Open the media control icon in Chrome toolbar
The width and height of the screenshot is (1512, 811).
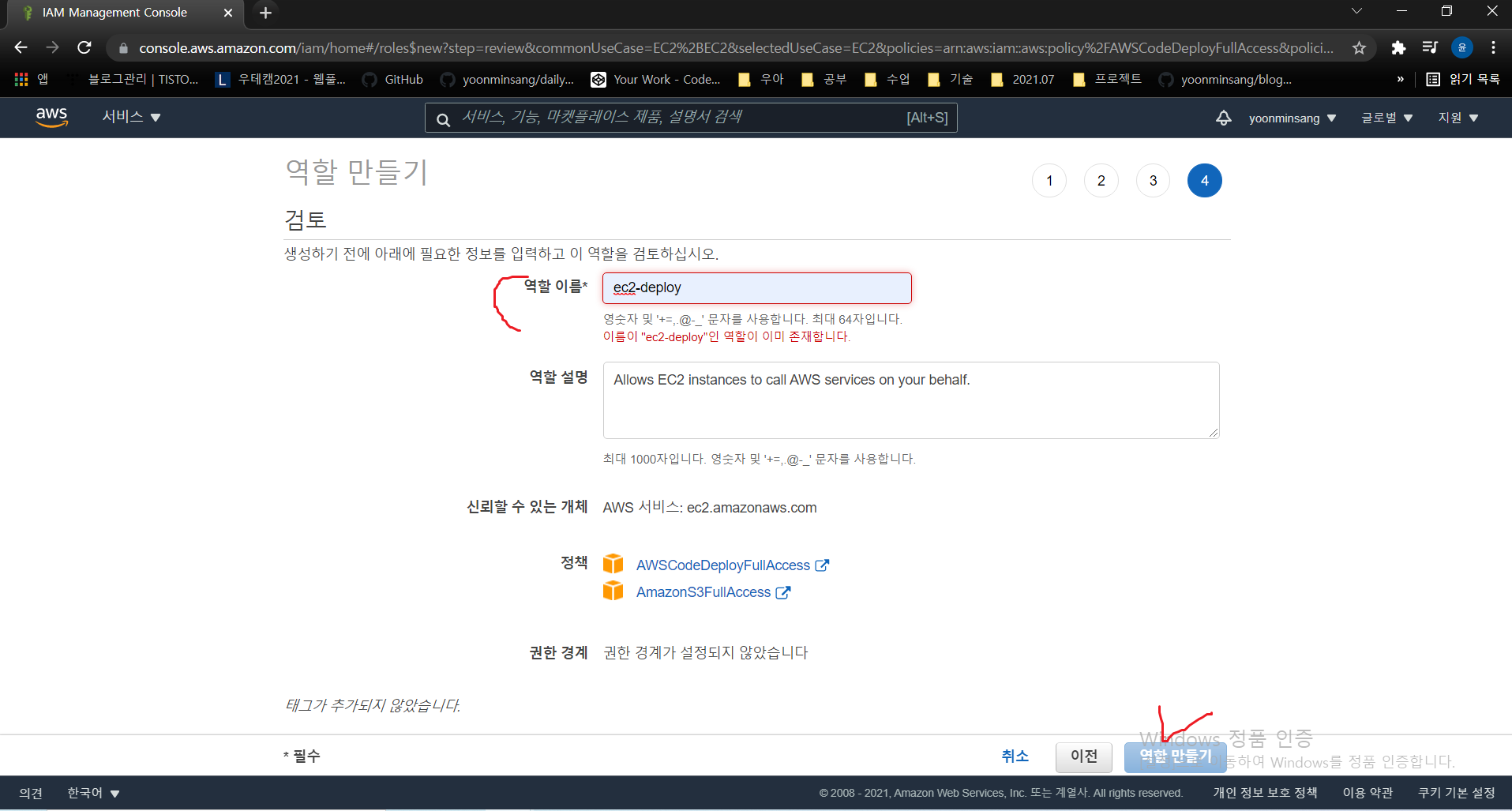[x=1430, y=48]
